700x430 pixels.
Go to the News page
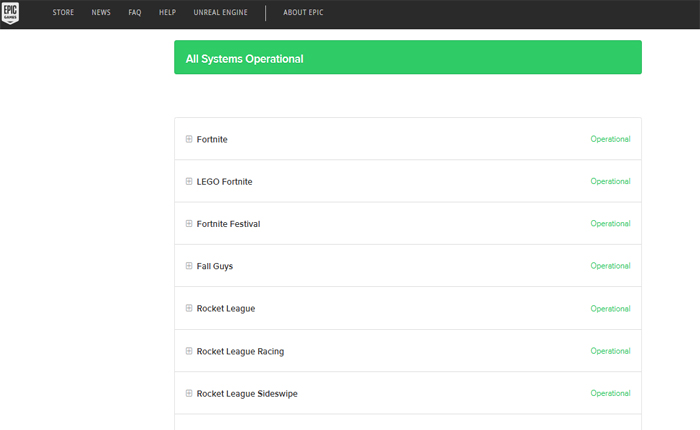101,13
